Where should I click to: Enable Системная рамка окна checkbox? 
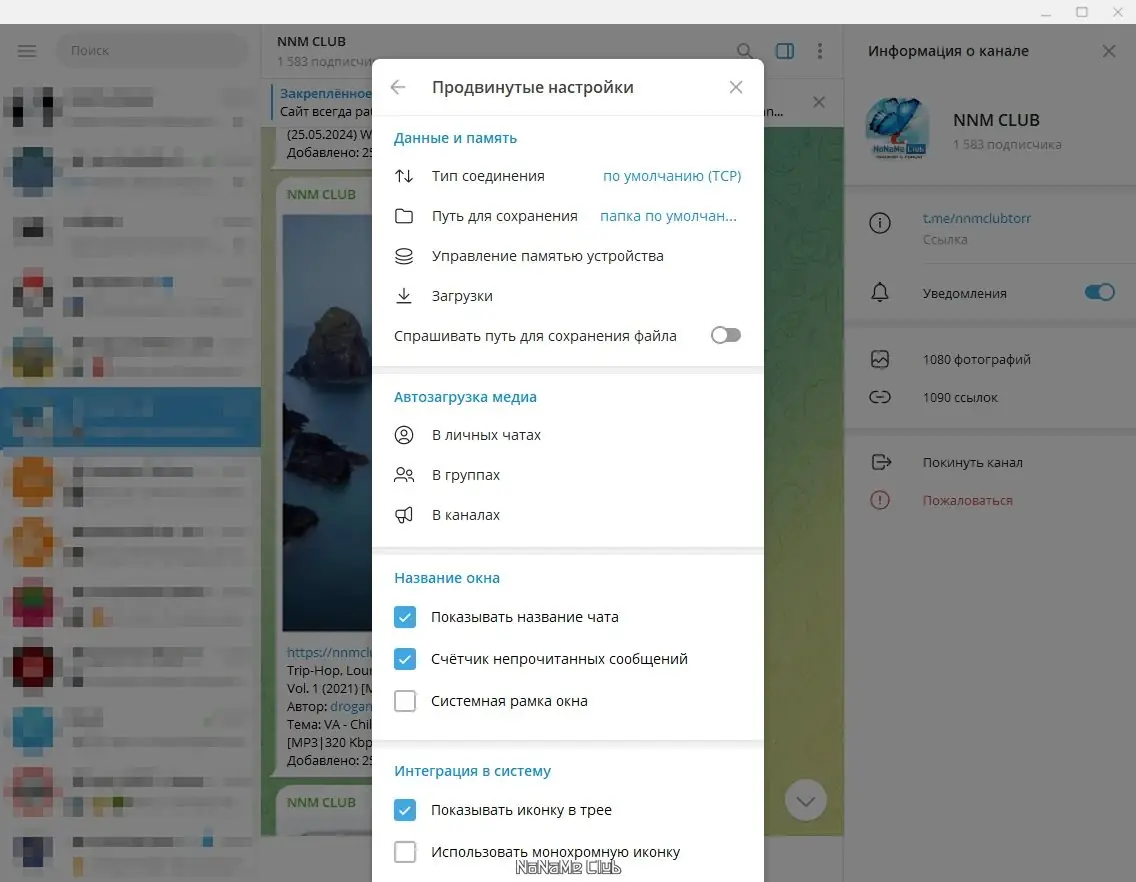click(x=405, y=701)
